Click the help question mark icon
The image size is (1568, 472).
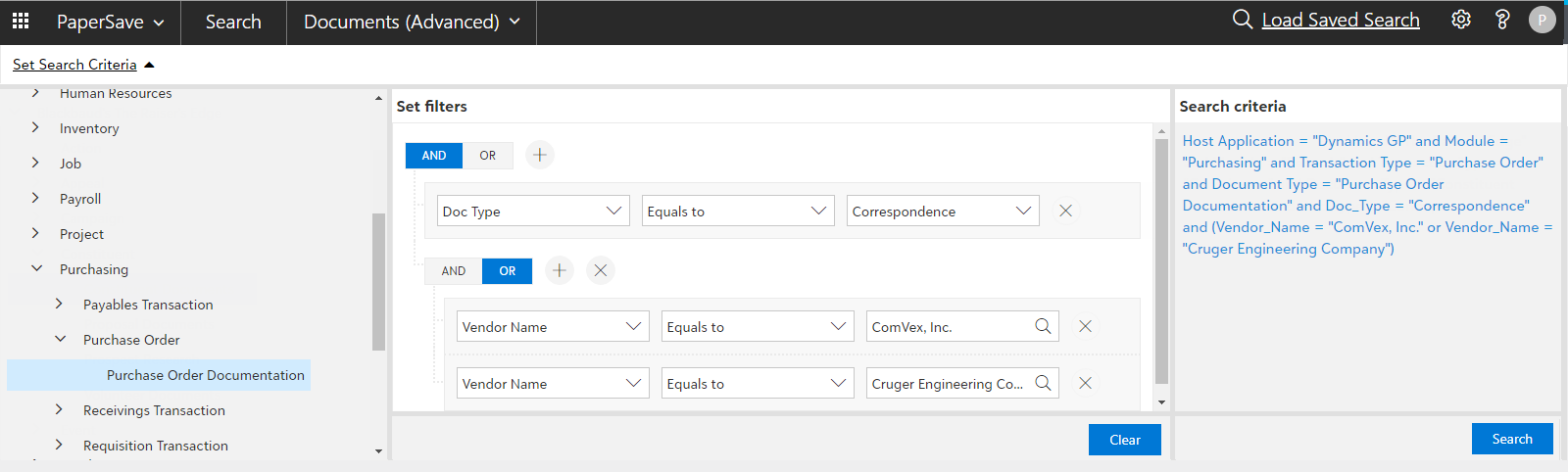click(x=1501, y=20)
